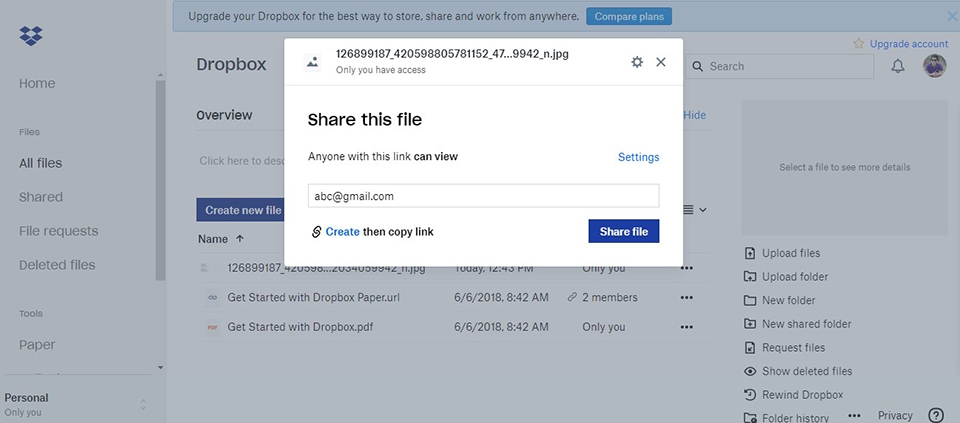Click the sidebar scroll up arrow
Viewport: 960px width, 423px height.
tap(160, 75)
